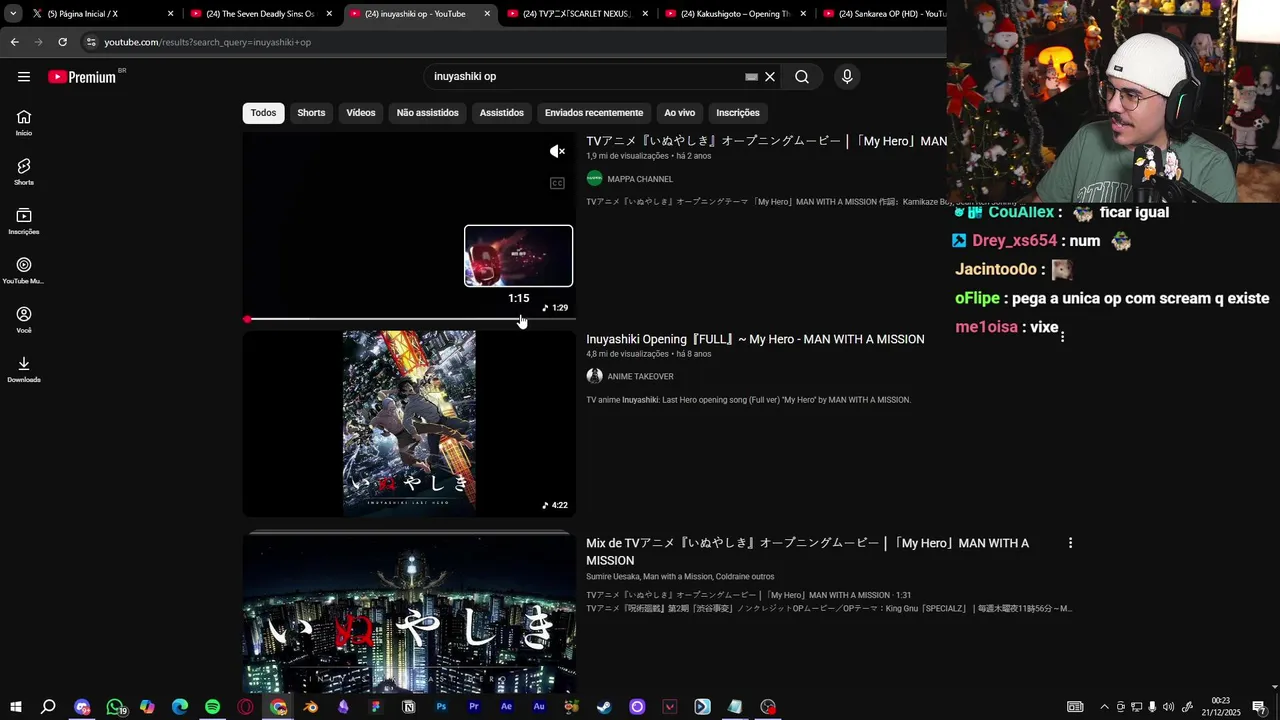The width and height of the screenshot is (1280, 720).
Task: Open Você in the sidebar
Action: coord(24,320)
